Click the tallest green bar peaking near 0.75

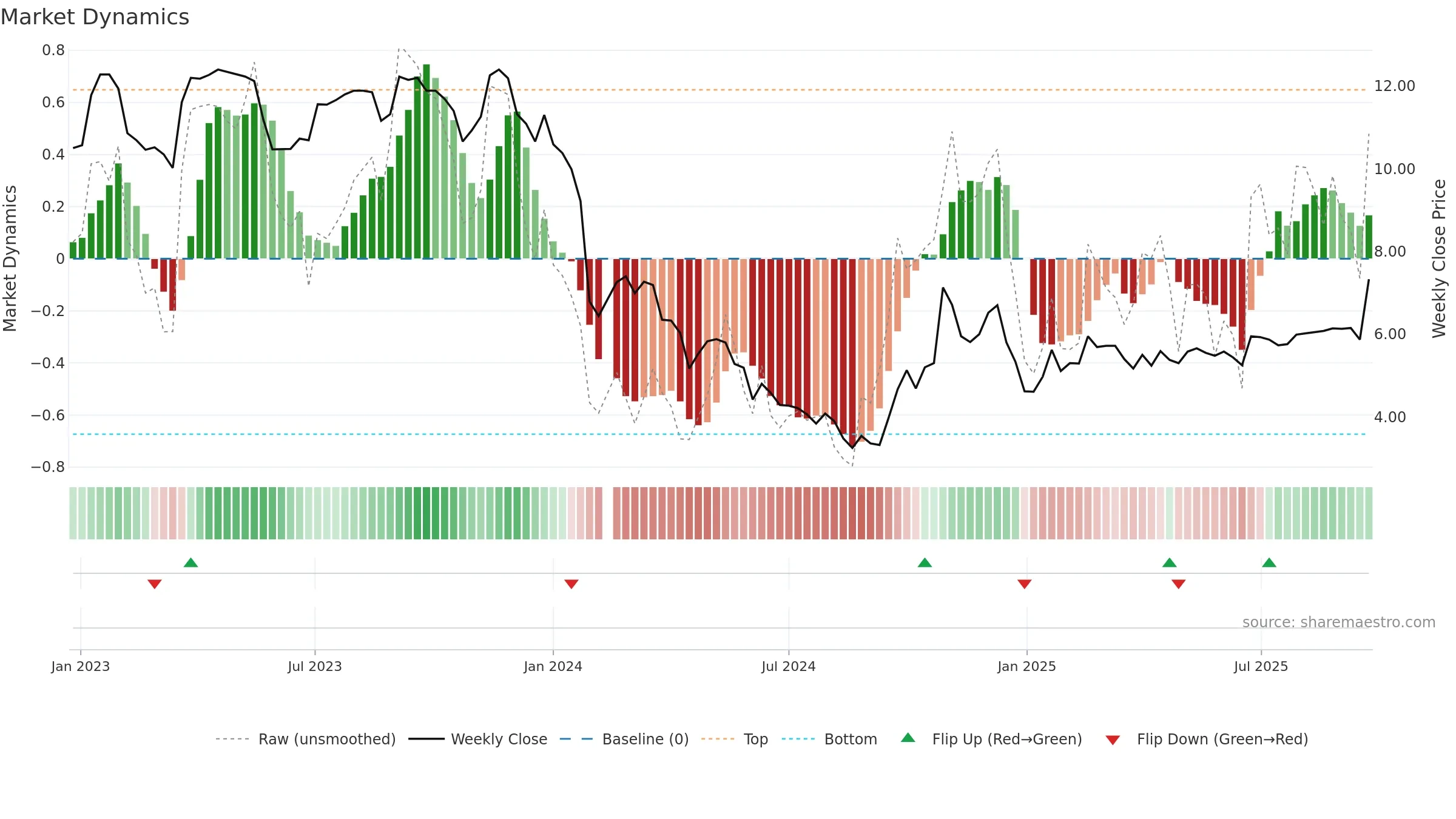(426, 161)
